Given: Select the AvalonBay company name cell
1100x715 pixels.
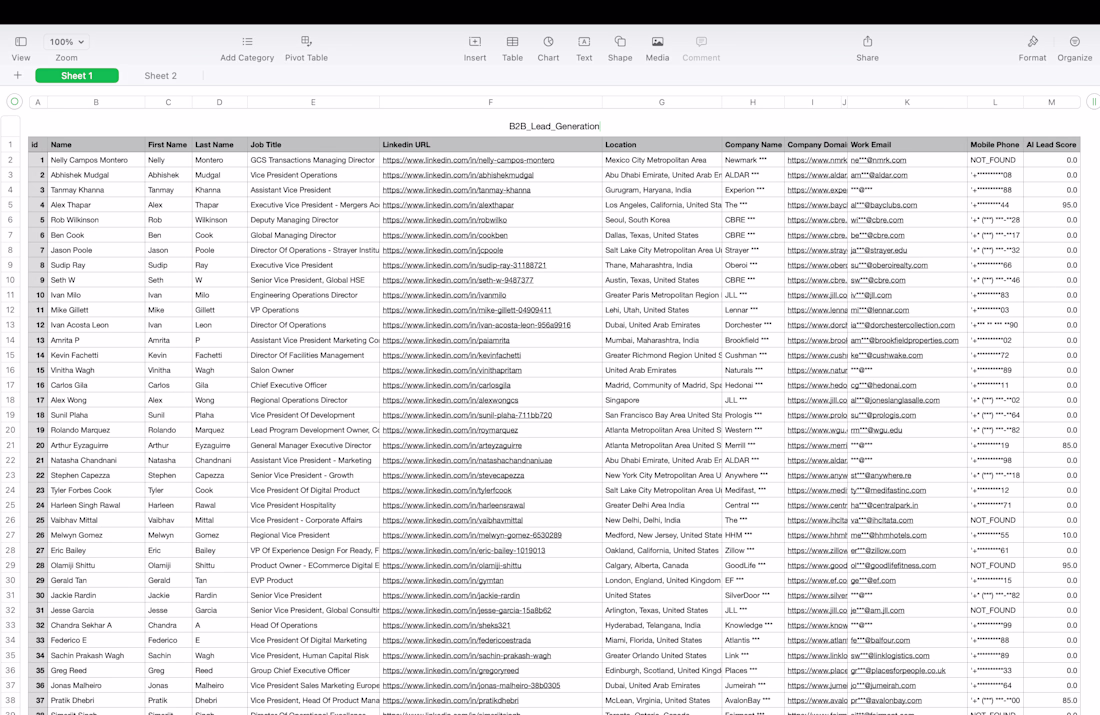Looking at the screenshot, I should [x=753, y=700].
